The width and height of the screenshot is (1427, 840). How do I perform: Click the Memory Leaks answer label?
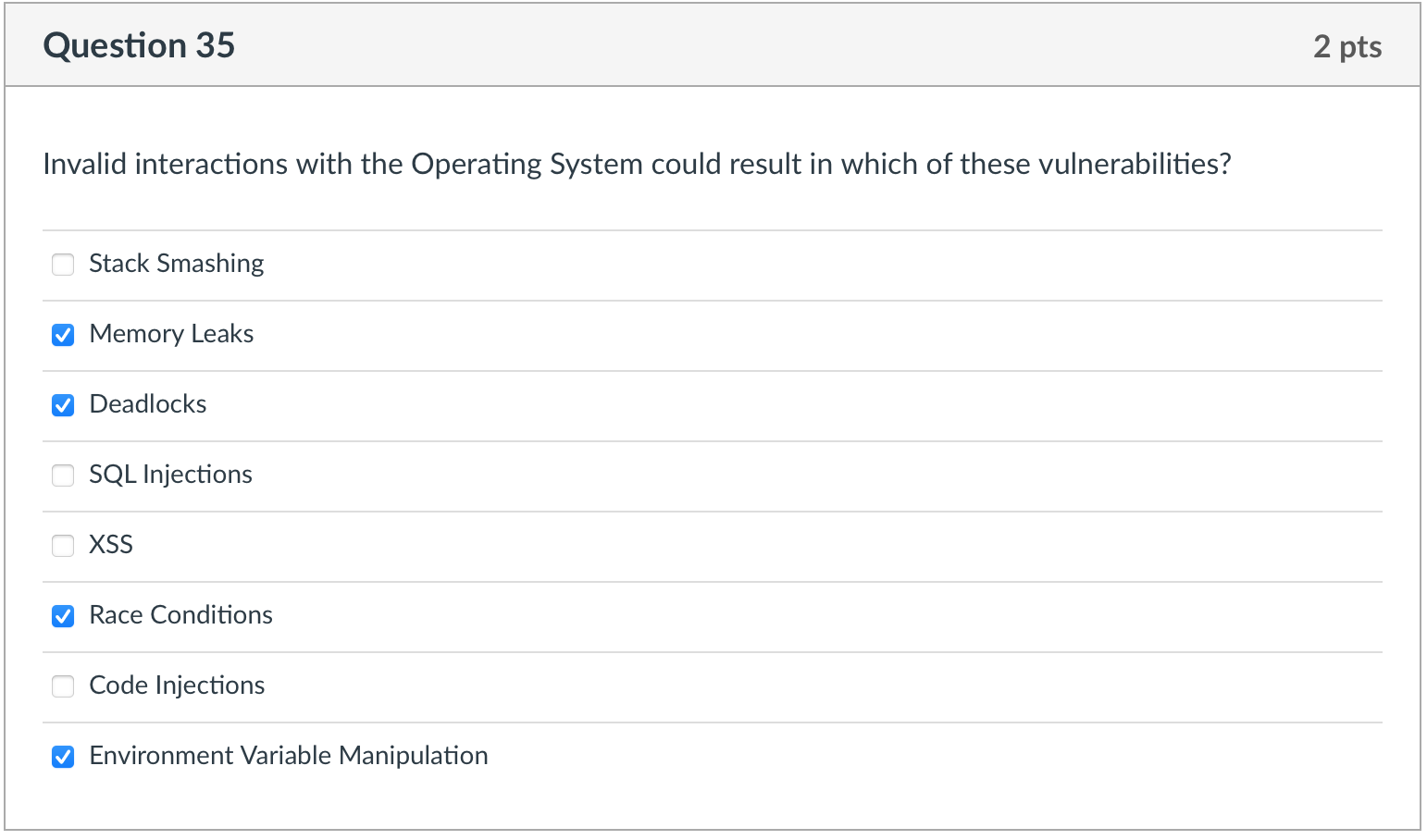[x=171, y=334]
